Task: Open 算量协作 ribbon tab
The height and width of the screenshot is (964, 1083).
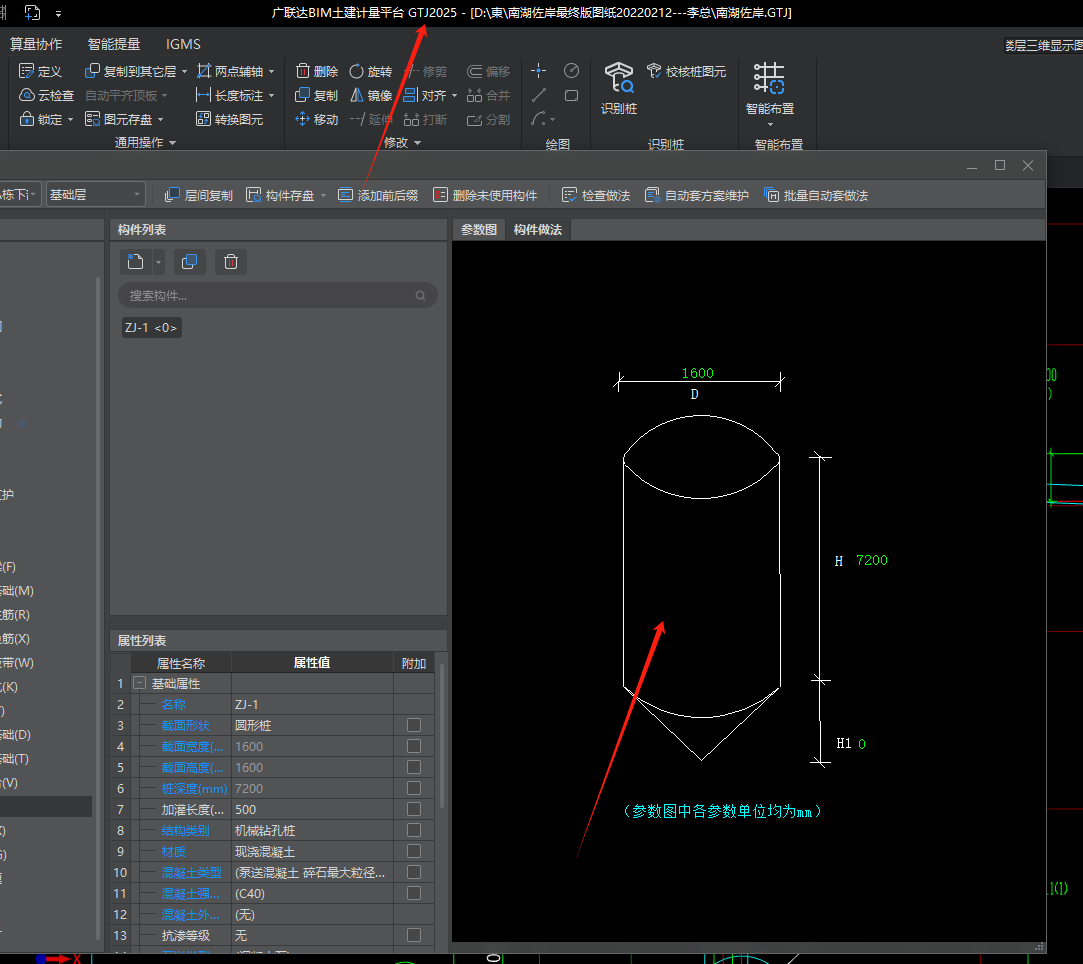Action: 36,44
